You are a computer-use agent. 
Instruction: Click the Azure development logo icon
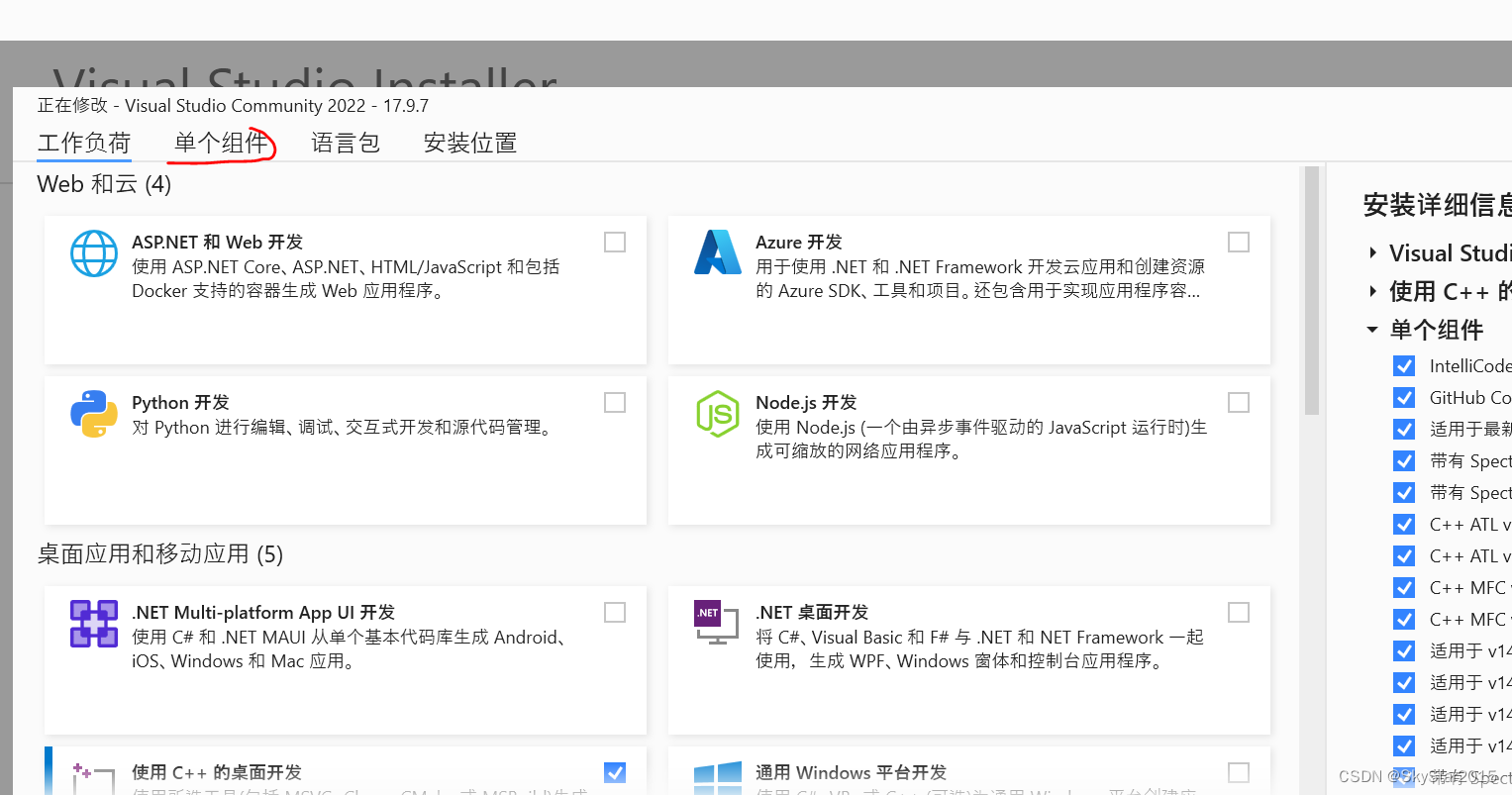(x=718, y=252)
